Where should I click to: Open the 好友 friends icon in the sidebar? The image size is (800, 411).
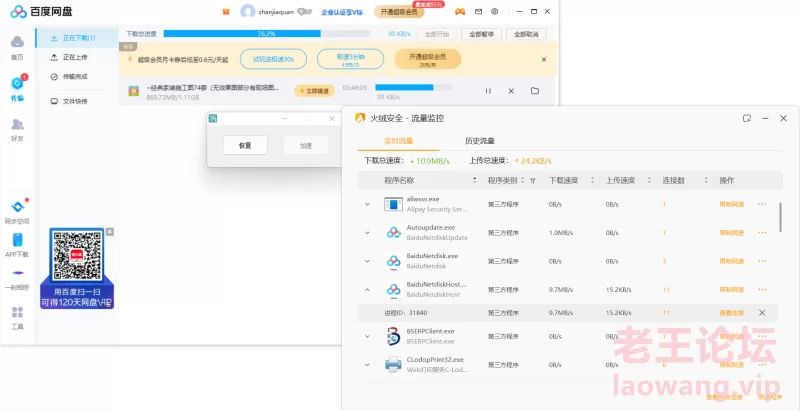[17, 124]
